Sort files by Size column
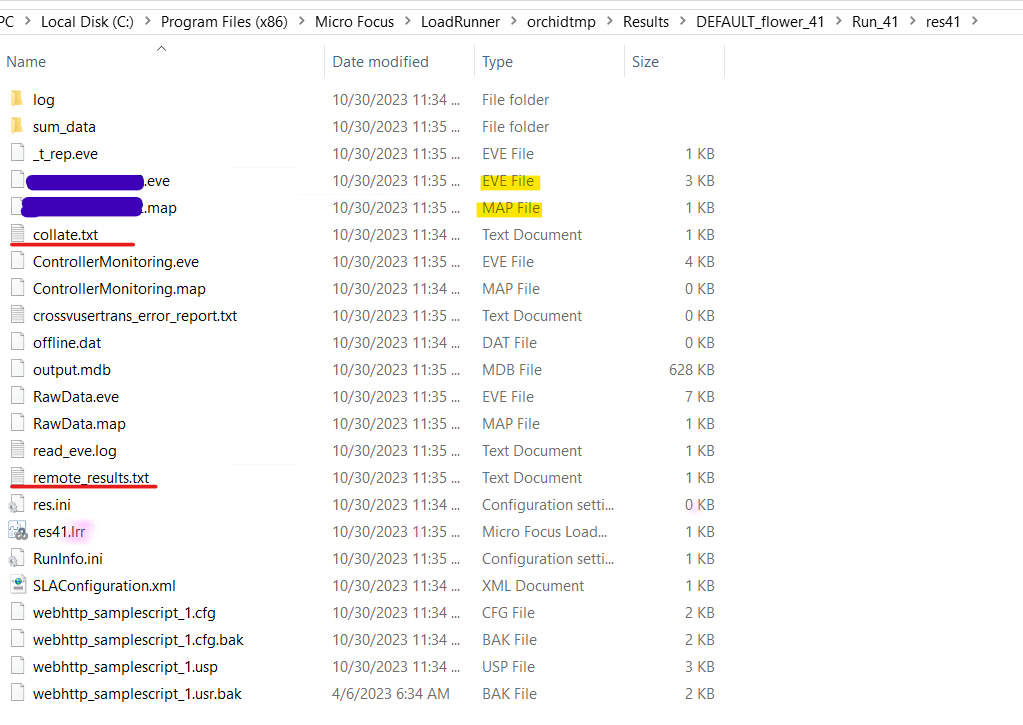Image resolution: width=1023 pixels, height=725 pixels. click(645, 61)
